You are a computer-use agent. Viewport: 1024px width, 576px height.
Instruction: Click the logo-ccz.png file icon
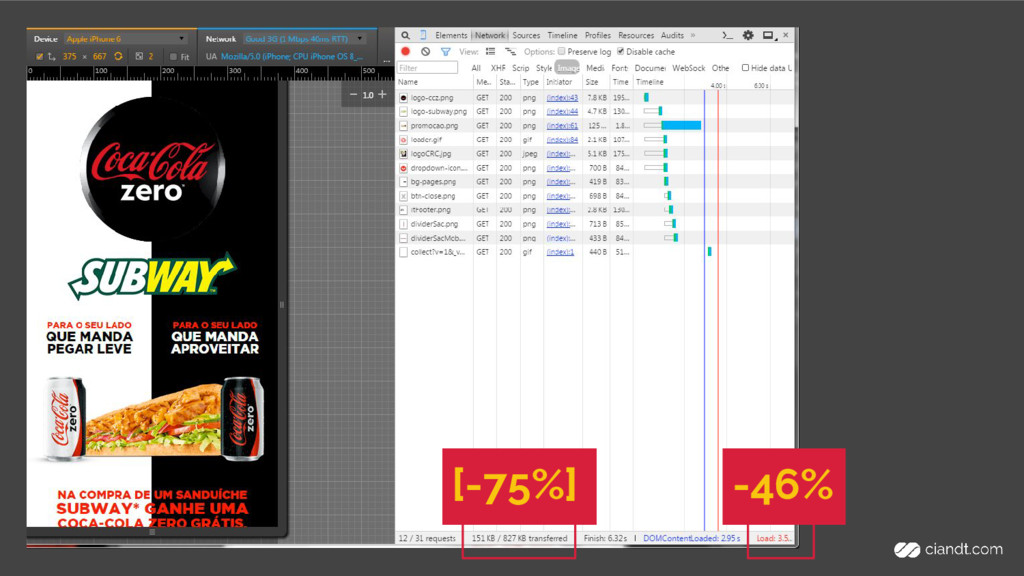click(404, 97)
